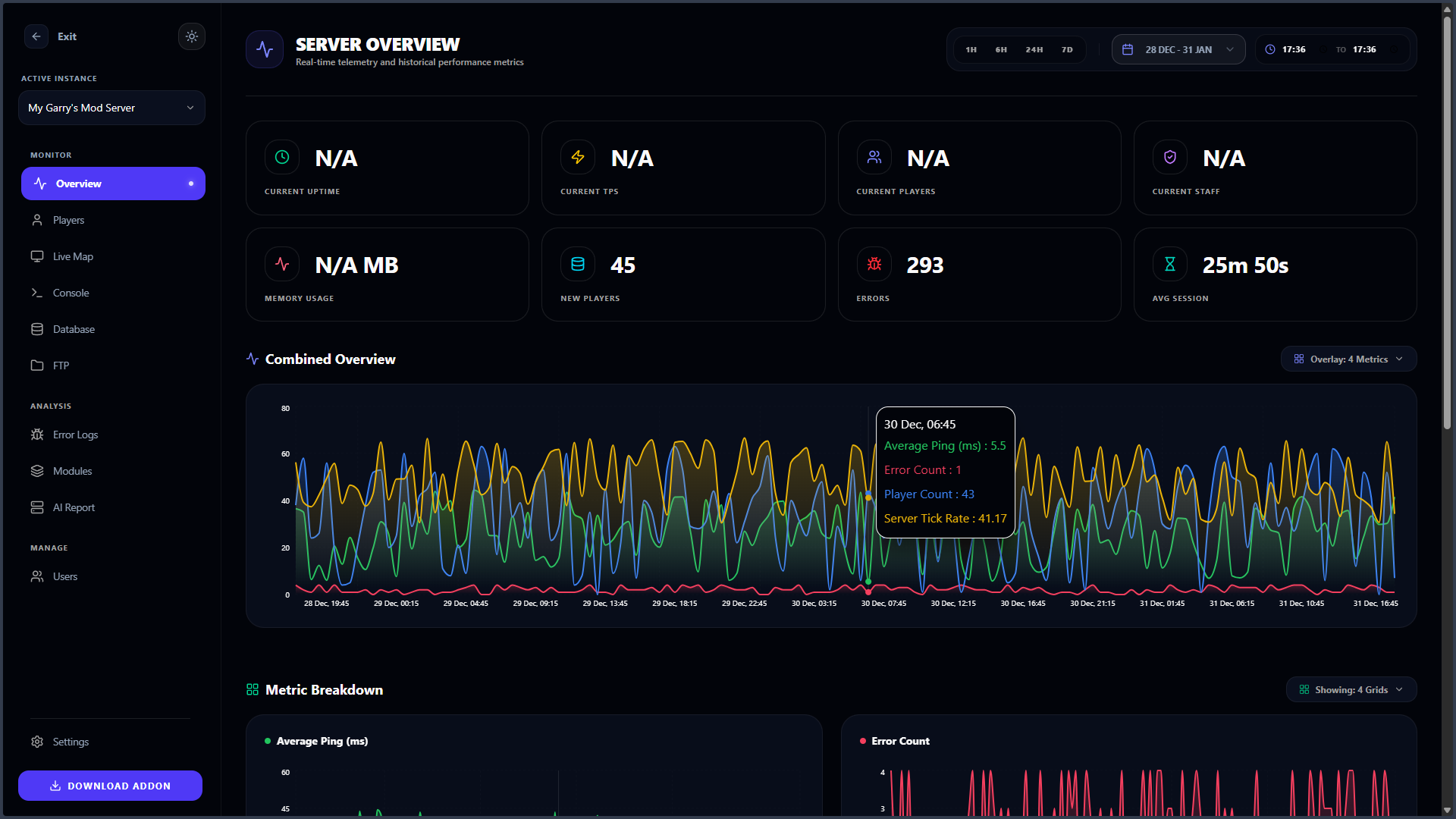Viewport: 1456px width, 819px height.
Task: Open the Database sidebar item
Action: (74, 329)
